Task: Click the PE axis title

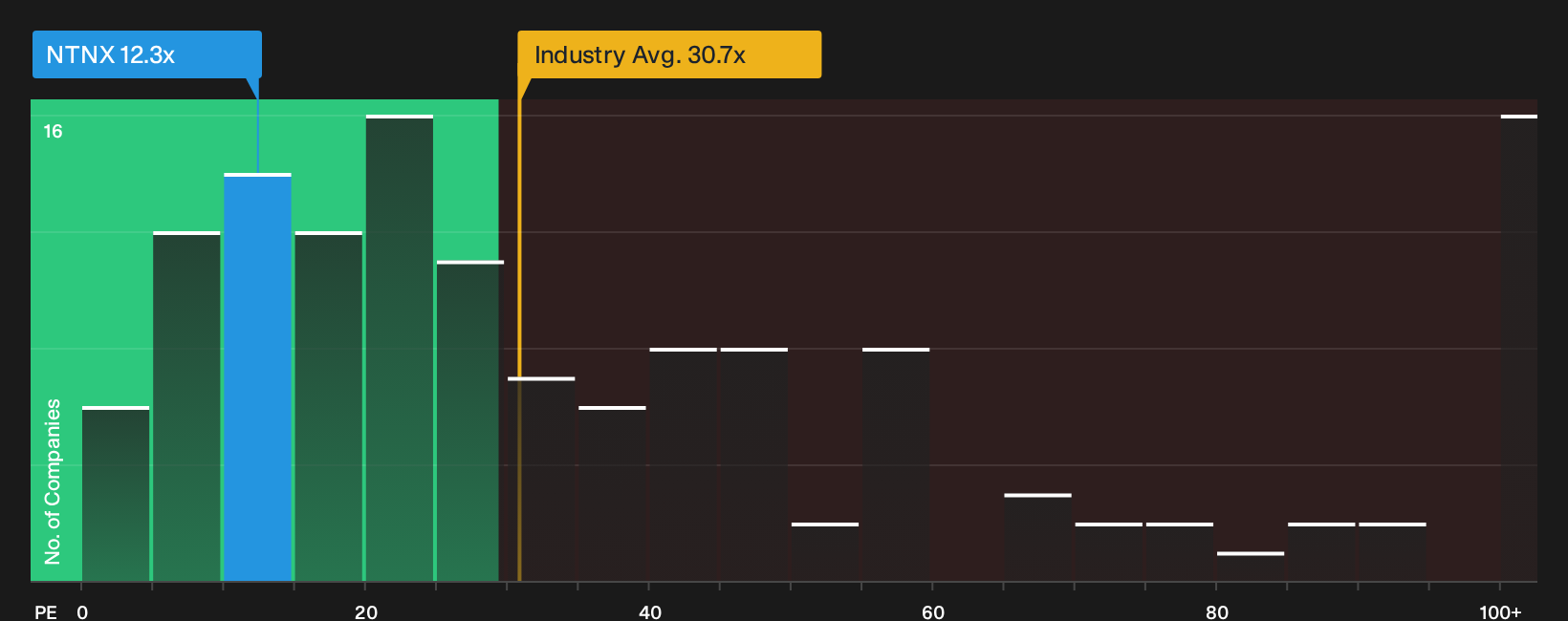Action: [46, 611]
